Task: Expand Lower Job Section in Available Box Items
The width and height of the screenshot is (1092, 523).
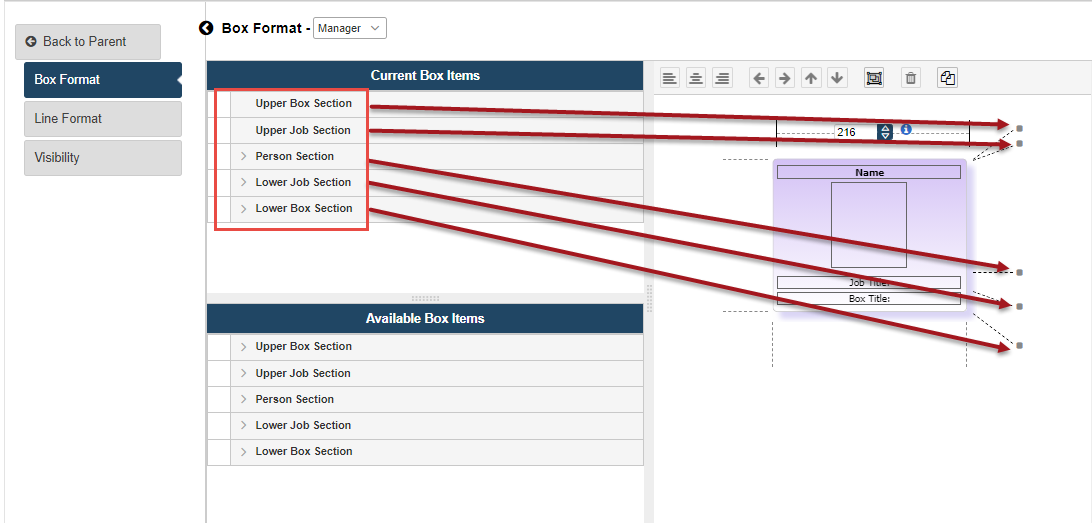Action: [243, 425]
